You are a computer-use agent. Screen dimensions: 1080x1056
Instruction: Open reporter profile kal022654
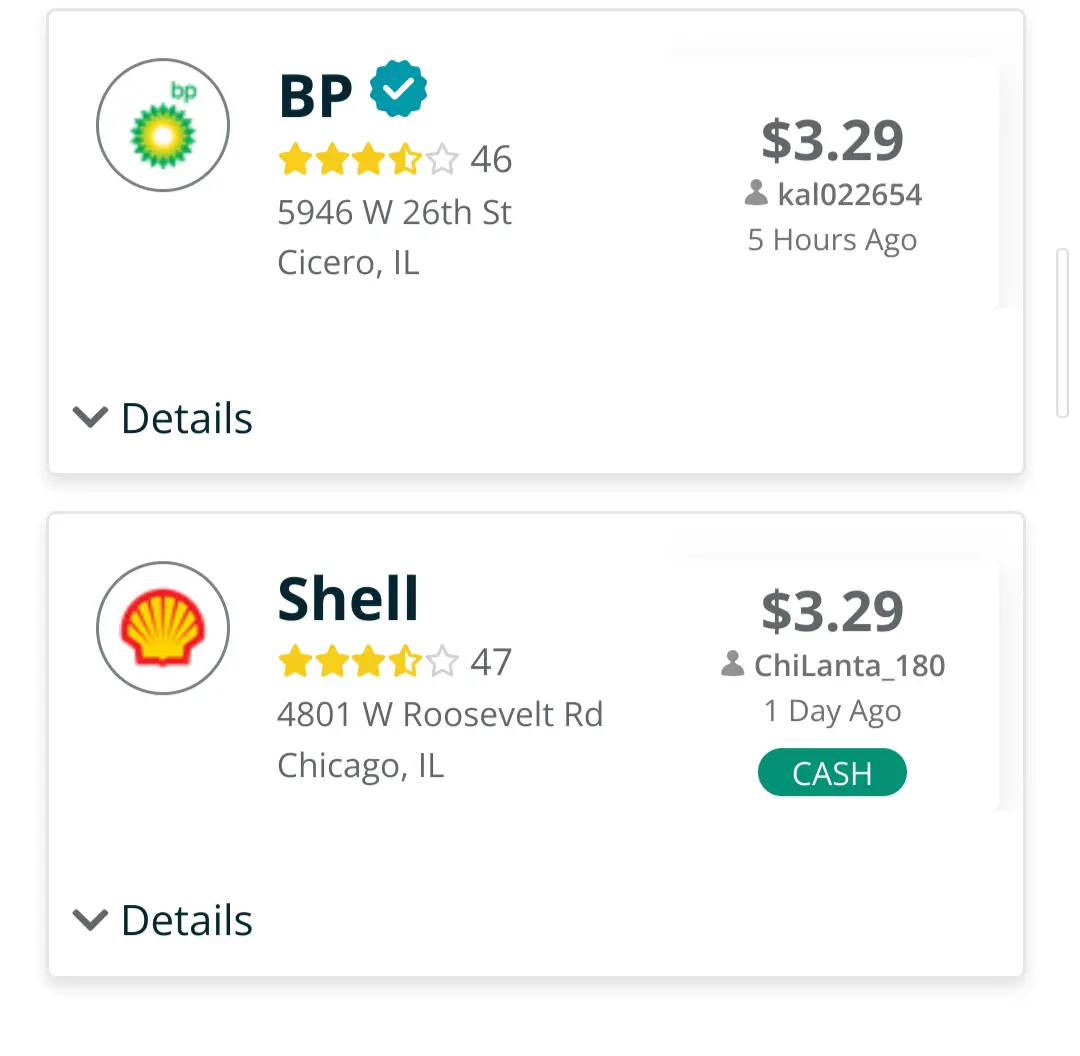click(x=849, y=194)
